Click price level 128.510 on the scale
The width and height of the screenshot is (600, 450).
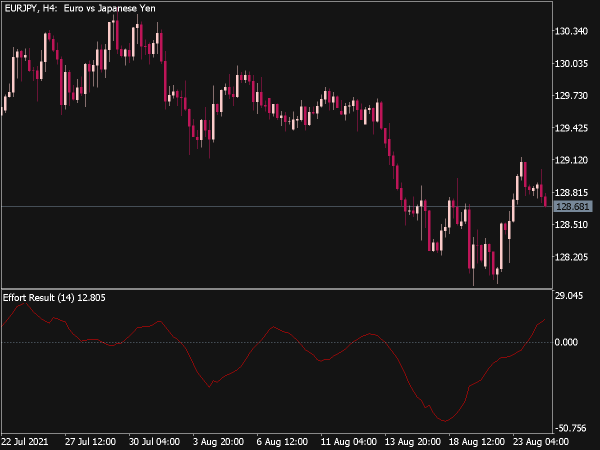pyautogui.click(x=571, y=225)
